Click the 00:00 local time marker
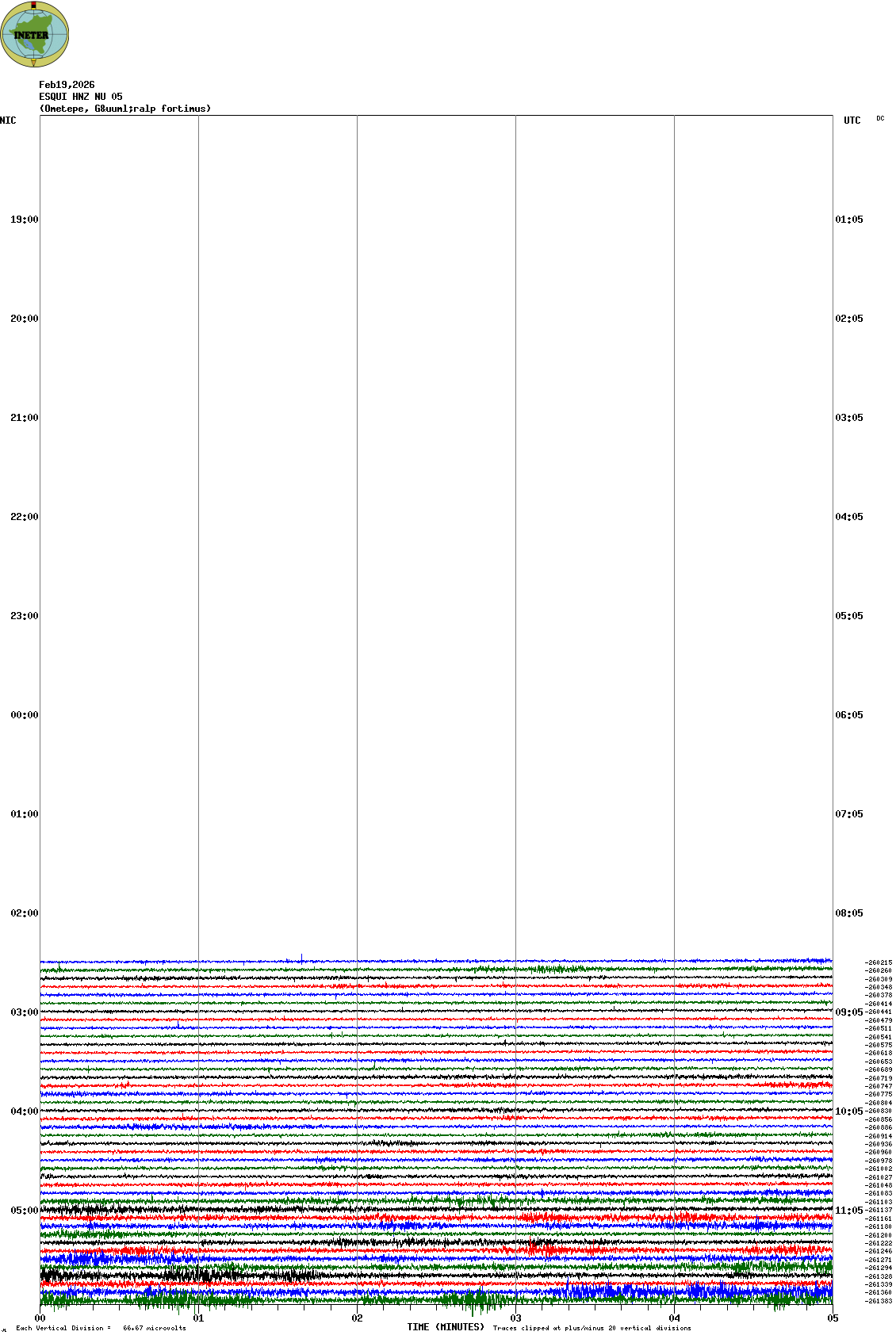The height and width of the screenshot is (1339, 896). click(24, 715)
